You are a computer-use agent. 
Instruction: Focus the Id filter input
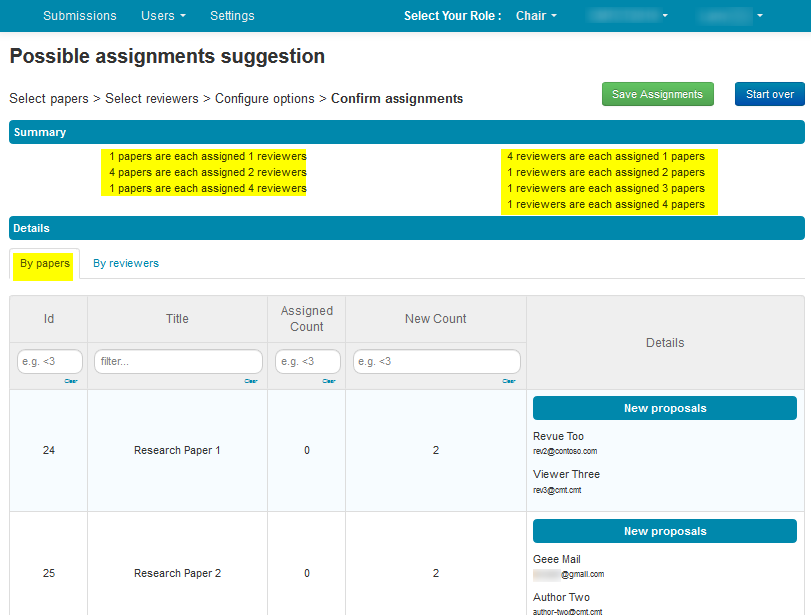(x=50, y=361)
